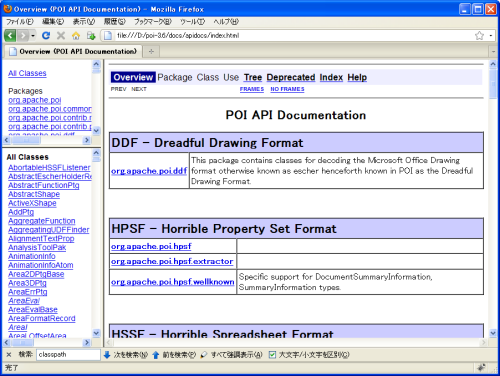
Task: Go to home page via house icon
Action: point(76,35)
